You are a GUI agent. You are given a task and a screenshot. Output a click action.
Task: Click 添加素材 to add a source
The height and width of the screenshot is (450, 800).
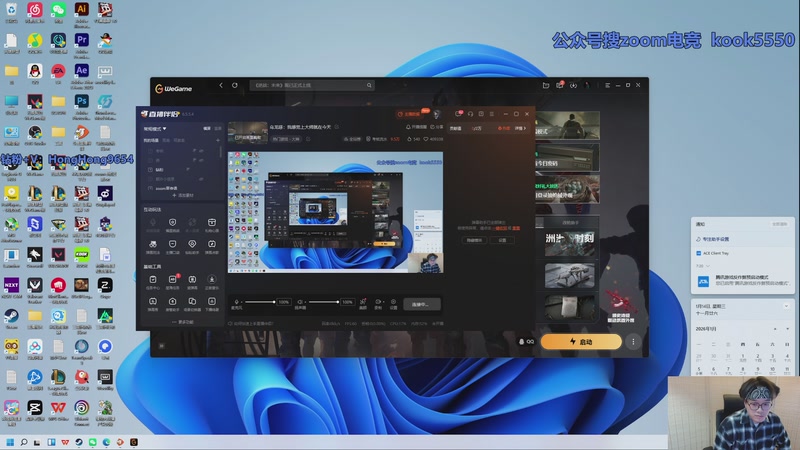tap(182, 195)
